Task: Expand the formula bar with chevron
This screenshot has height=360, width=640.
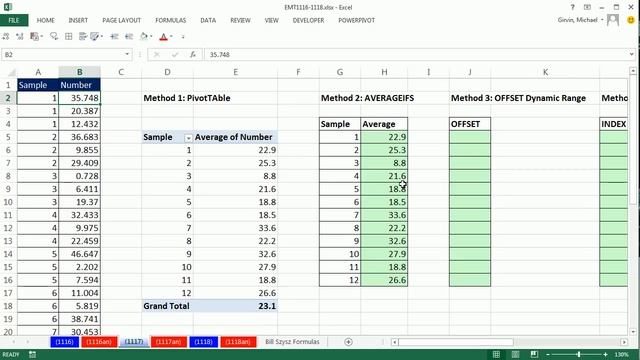Action: point(631,54)
